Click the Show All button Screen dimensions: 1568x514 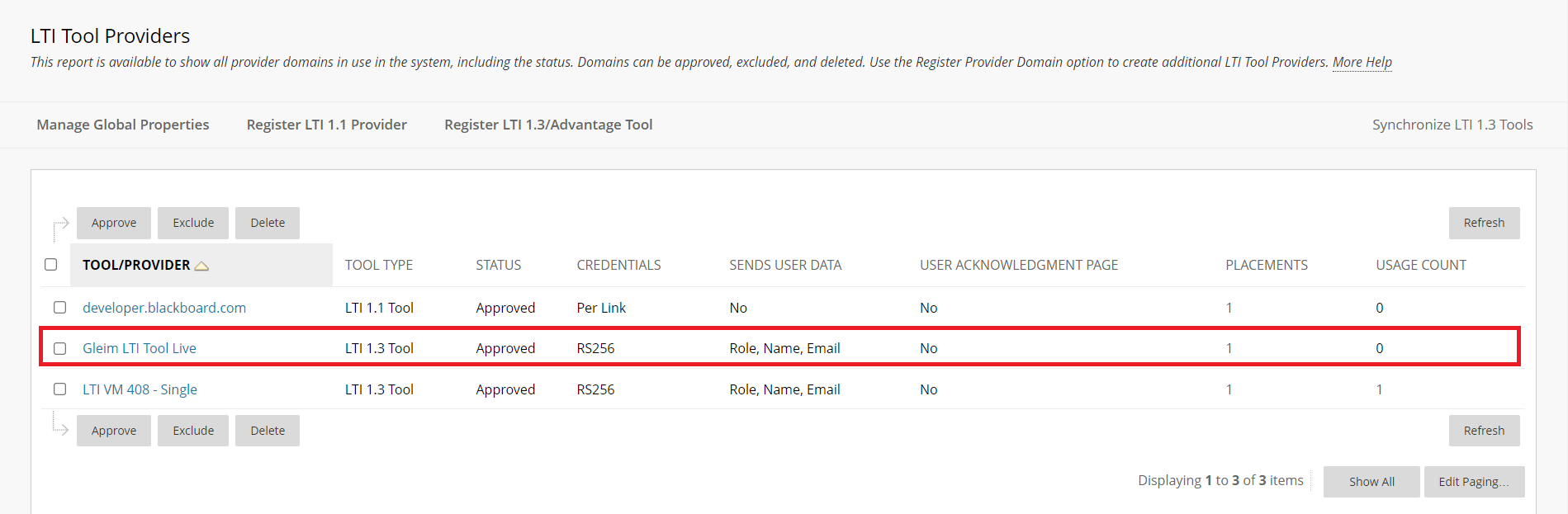click(1371, 482)
